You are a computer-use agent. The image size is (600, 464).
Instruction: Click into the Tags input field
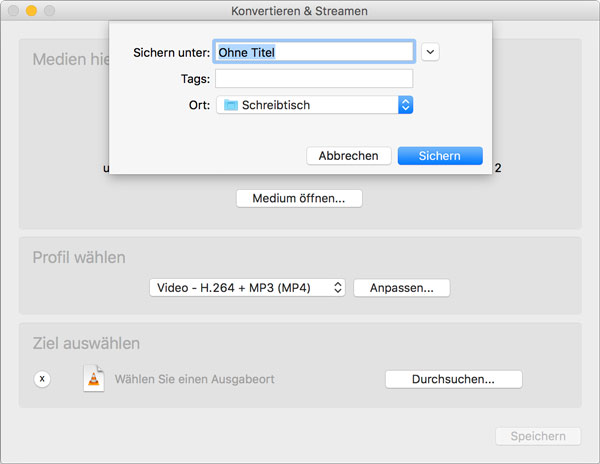click(x=314, y=79)
